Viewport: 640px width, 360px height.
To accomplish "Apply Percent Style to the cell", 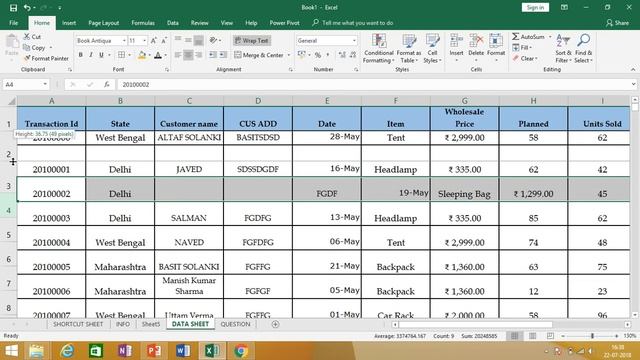I will [x=318, y=55].
